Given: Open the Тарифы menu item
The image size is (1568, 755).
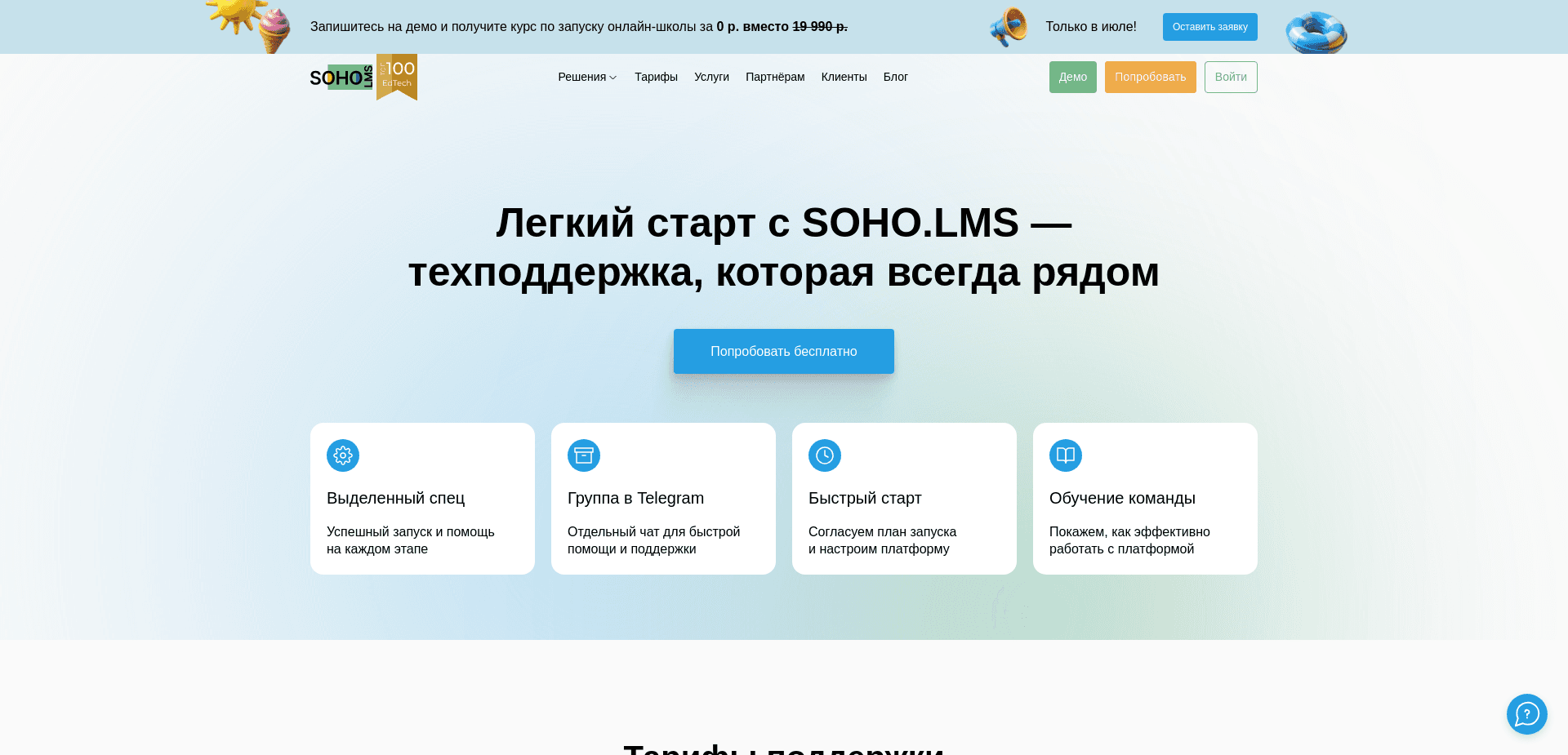Looking at the screenshot, I should click(656, 77).
